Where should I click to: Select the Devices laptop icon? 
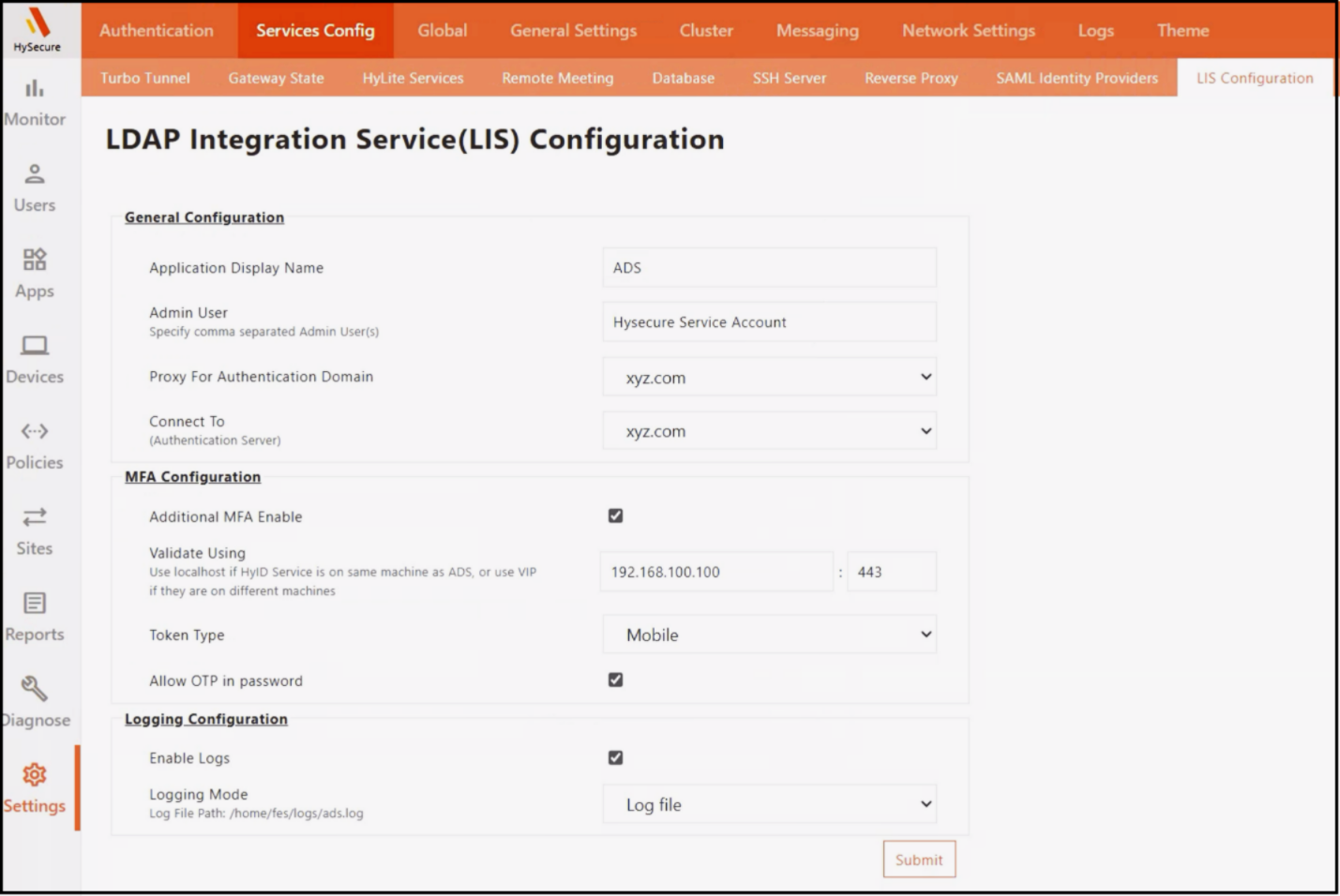(x=35, y=346)
